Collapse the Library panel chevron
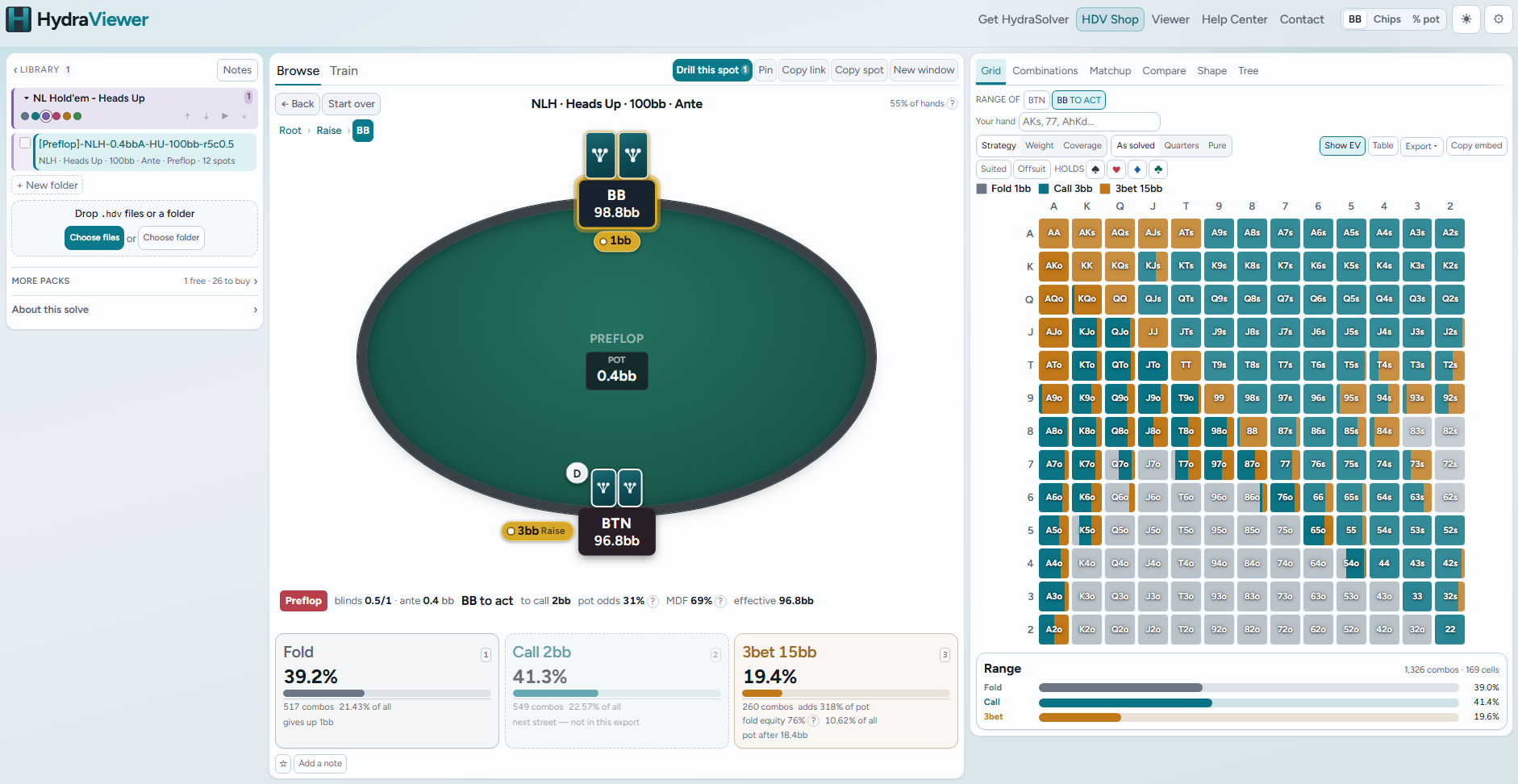The image size is (1518, 784). point(15,70)
